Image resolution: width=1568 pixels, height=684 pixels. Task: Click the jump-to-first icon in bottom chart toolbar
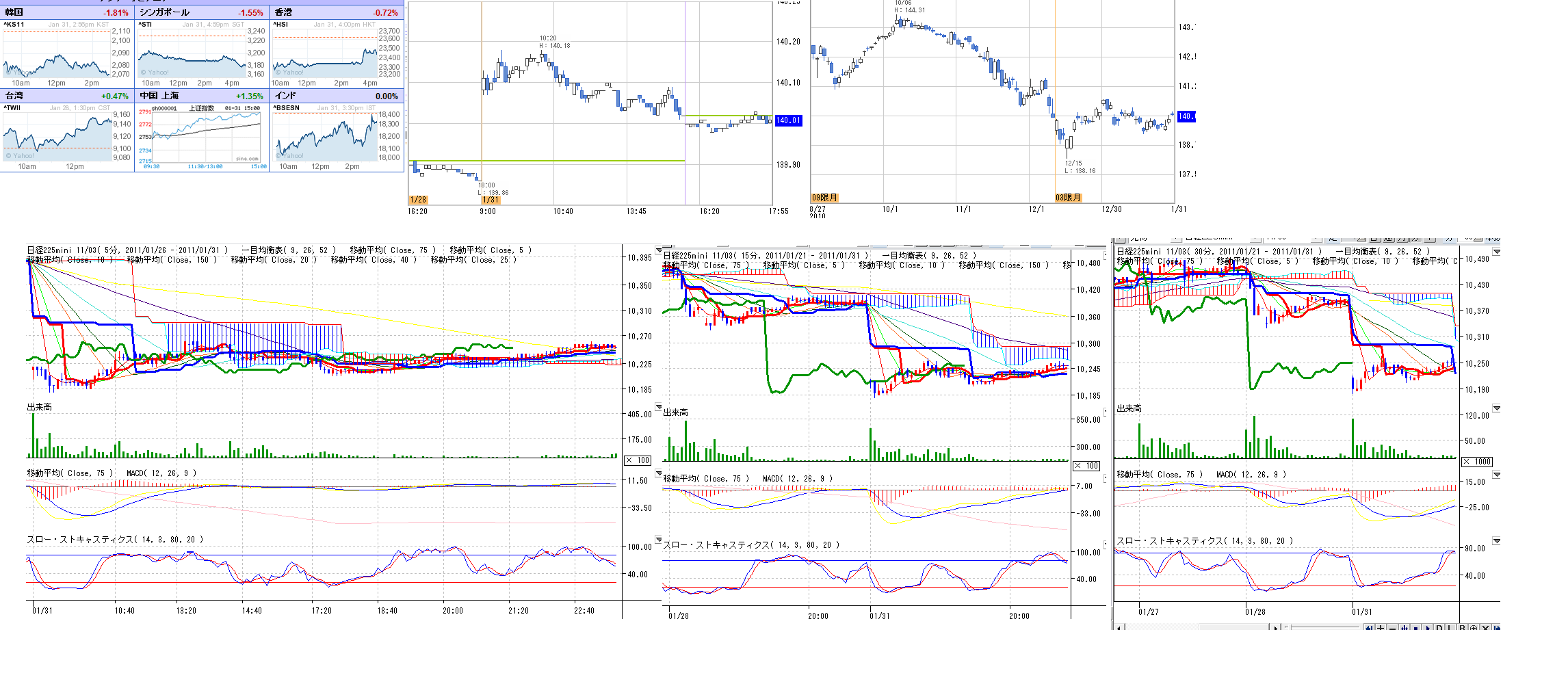pyautogui.click(x=1369, y=628)
